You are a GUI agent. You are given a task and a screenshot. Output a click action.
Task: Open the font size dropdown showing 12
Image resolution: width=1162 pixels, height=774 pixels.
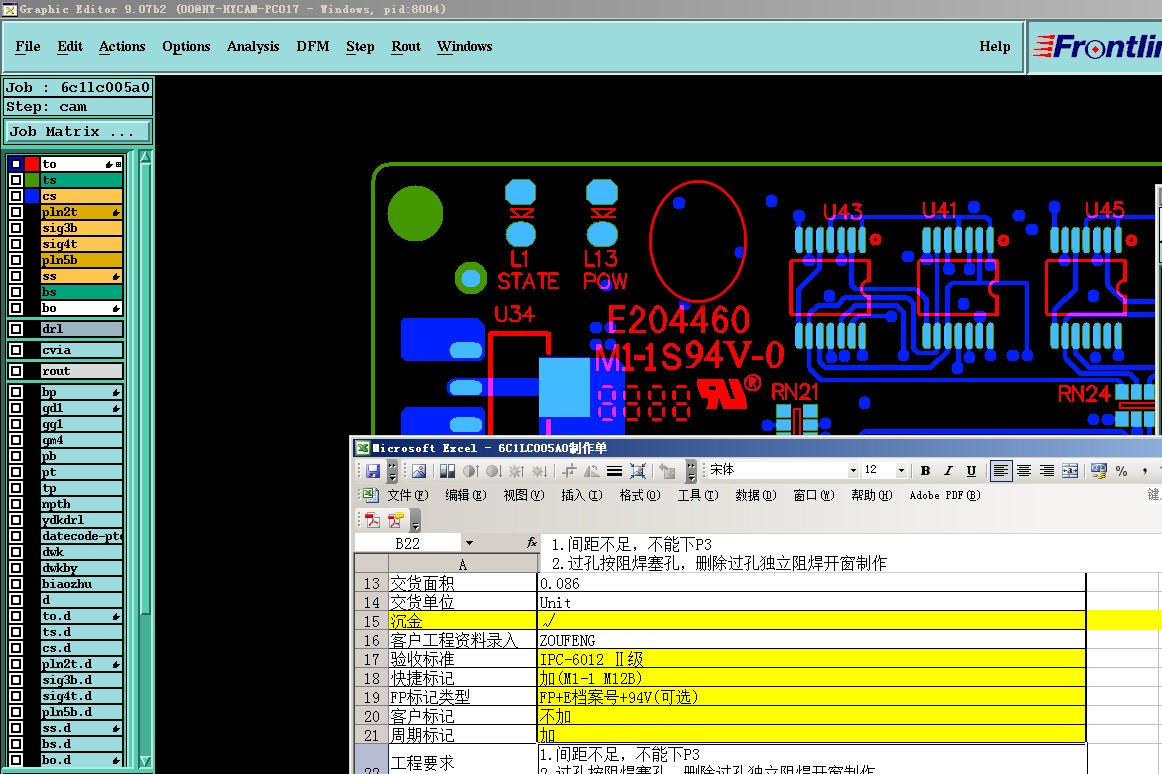901,471
